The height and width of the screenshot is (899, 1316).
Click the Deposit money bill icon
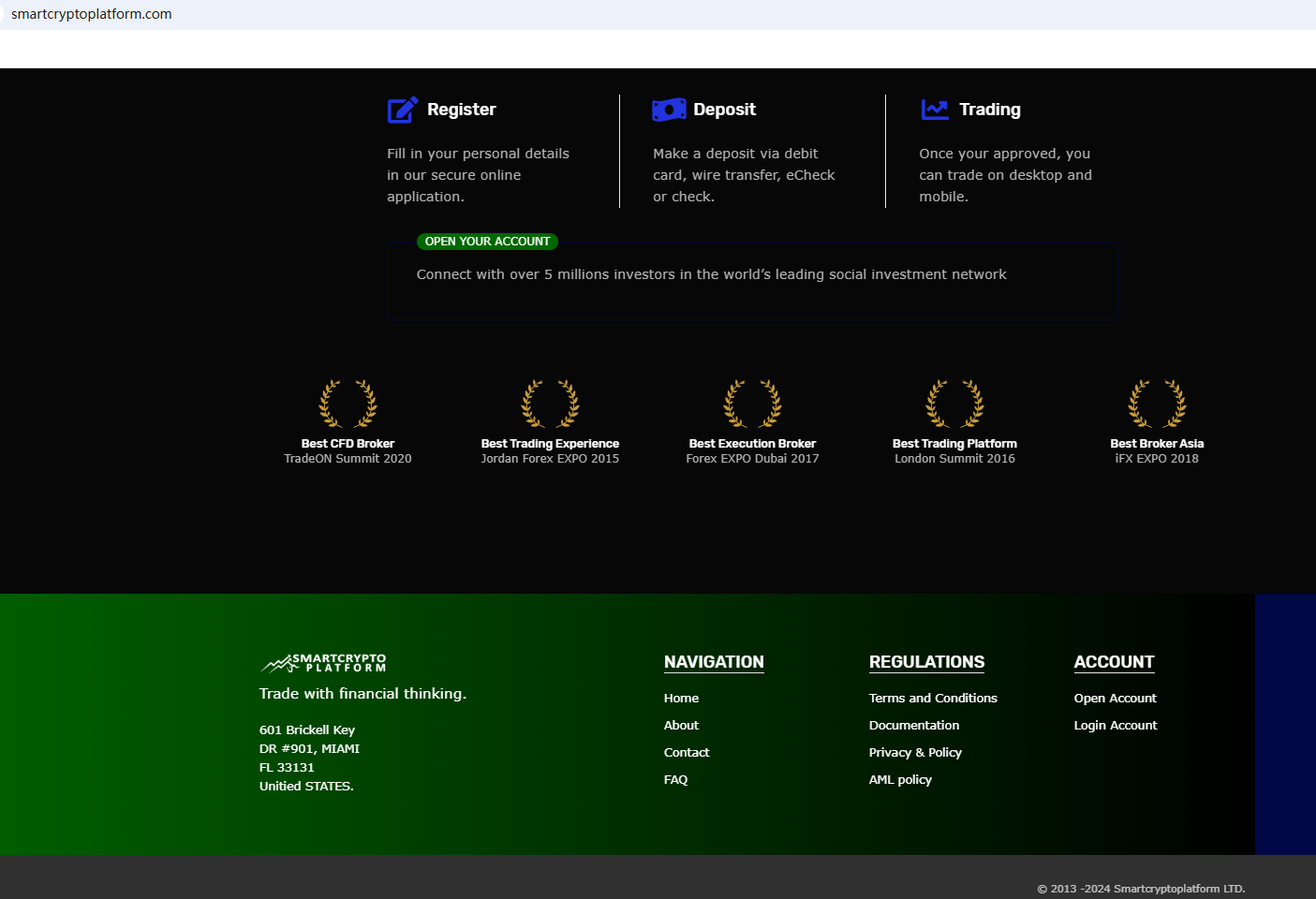[669, 110]
